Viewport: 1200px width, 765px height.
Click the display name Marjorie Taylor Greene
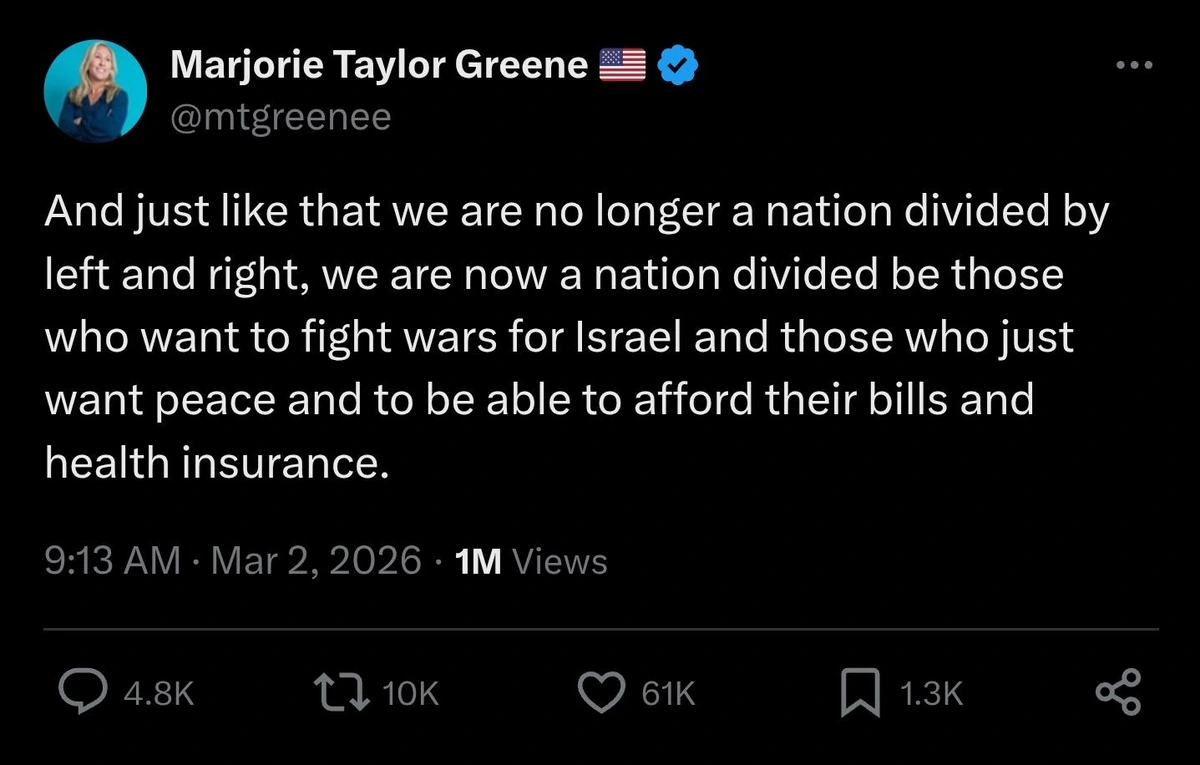(379, 63)
